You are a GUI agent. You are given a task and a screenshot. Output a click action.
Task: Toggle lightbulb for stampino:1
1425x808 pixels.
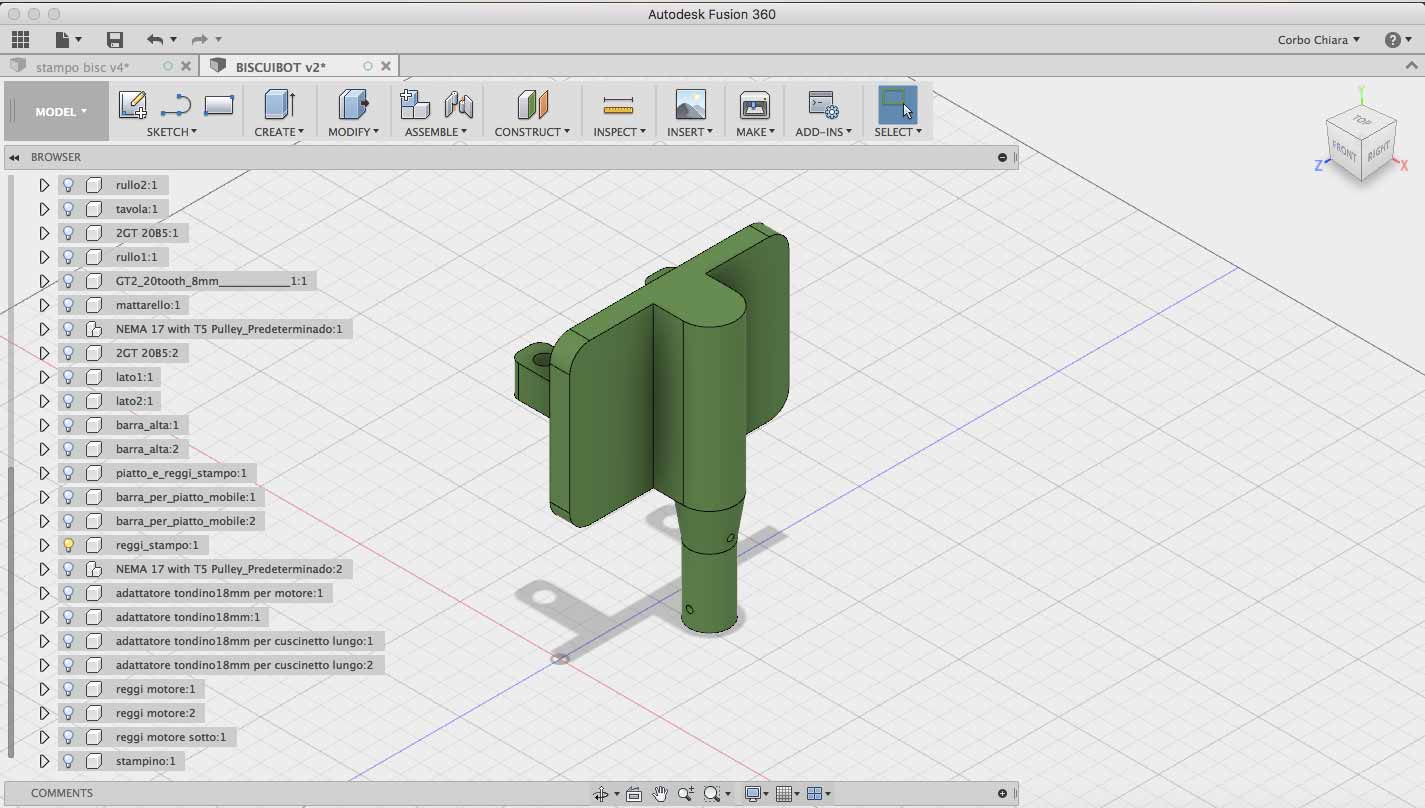point(68,761)
